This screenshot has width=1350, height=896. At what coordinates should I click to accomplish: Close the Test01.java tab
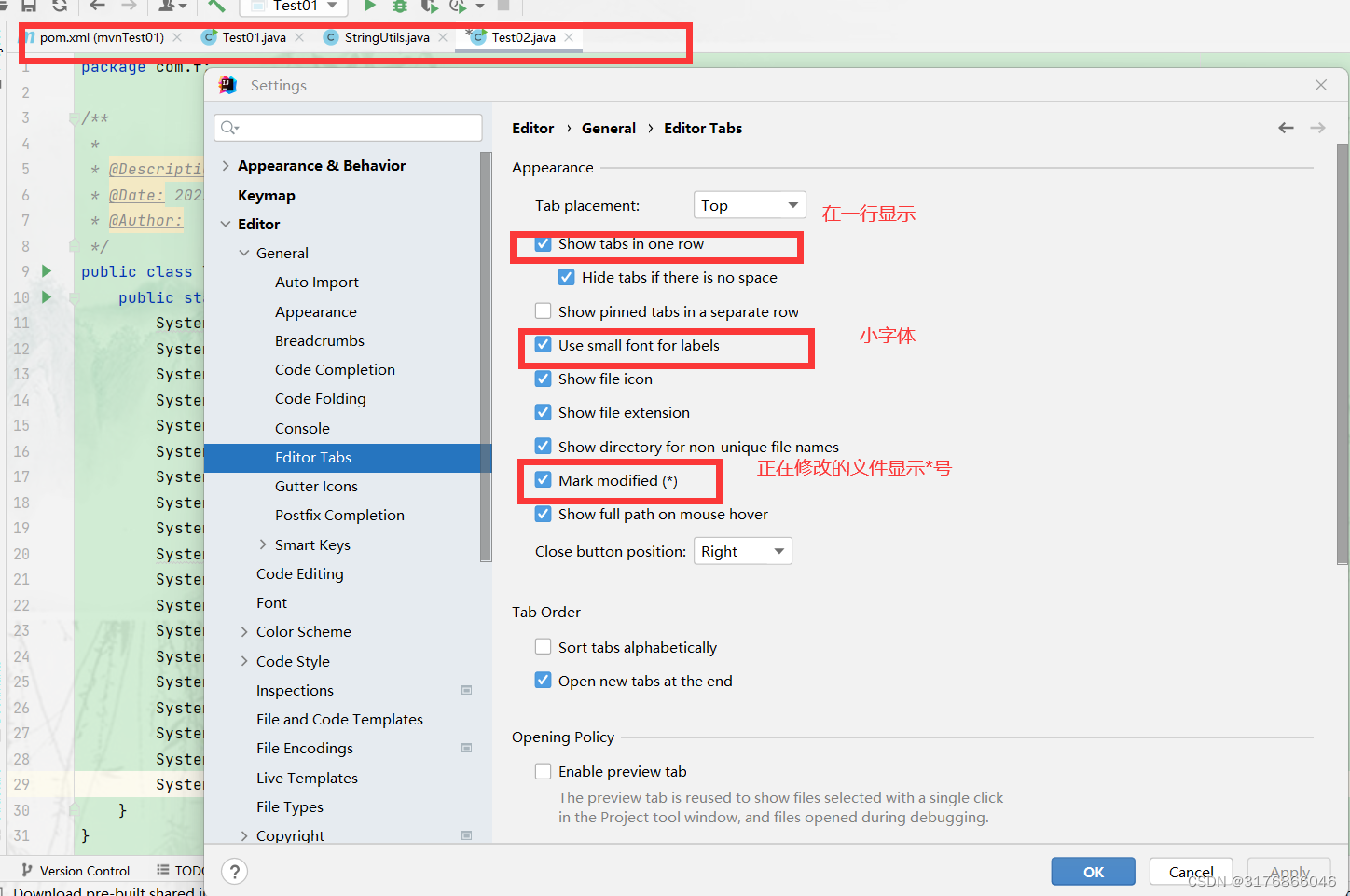[x=299, y=37]
